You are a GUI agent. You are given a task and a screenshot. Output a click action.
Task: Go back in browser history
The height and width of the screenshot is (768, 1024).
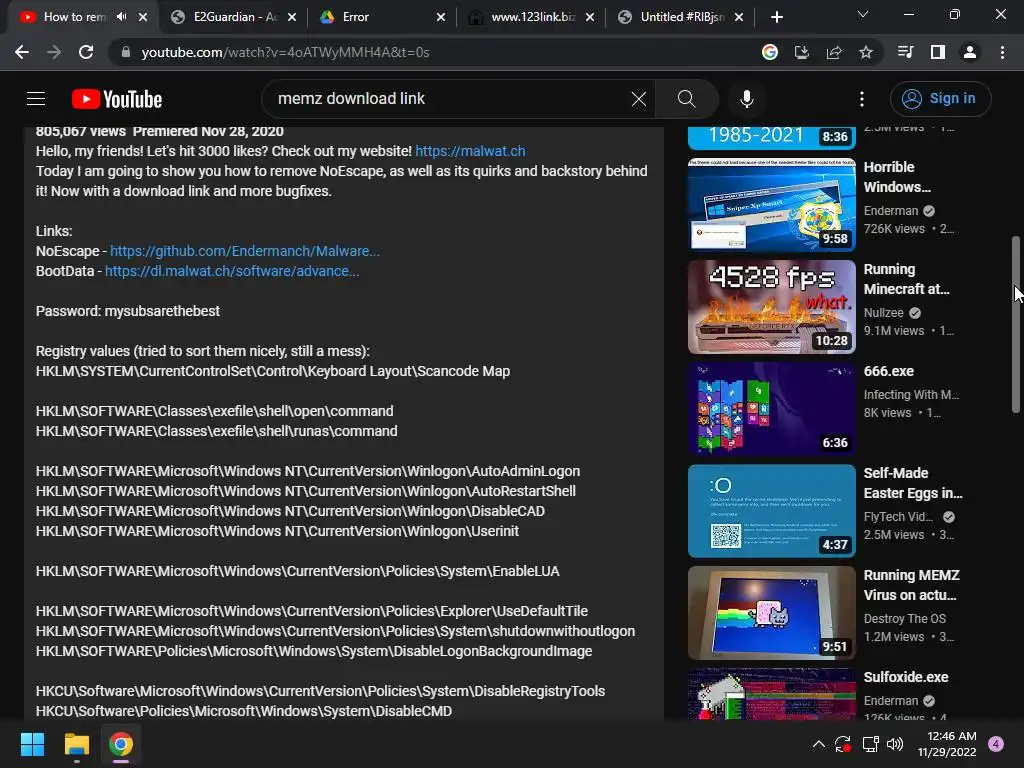pos(22,52)
